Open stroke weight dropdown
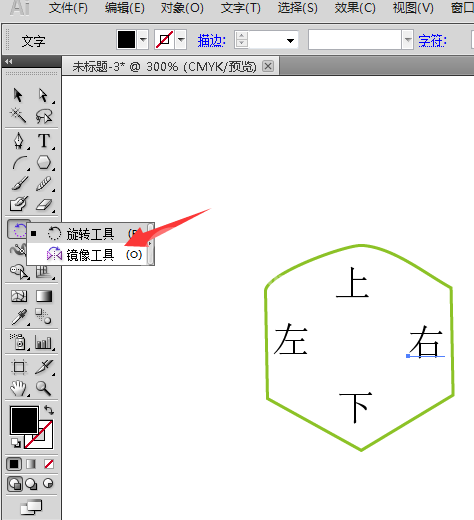 pyautogui.click(x=290, y=41)
